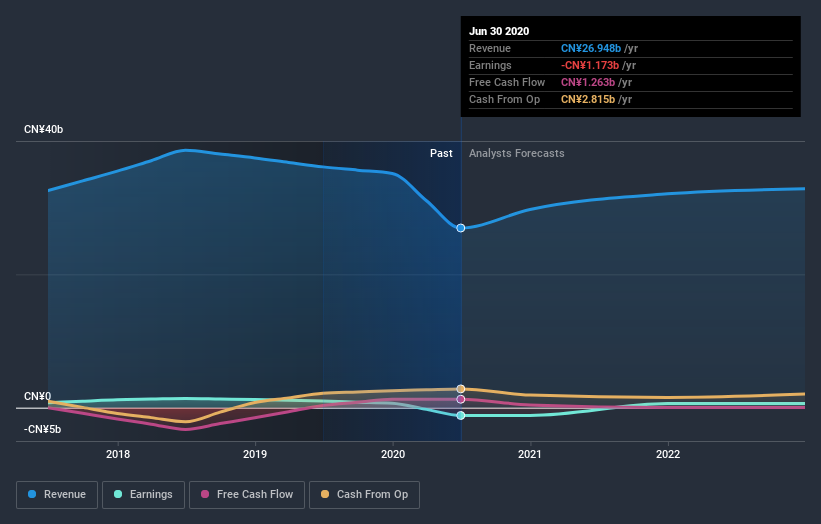This screenshot has width=821, height=524.
Task: Select the orange Cash From Op data point
Action: click(x=461, y=389)
